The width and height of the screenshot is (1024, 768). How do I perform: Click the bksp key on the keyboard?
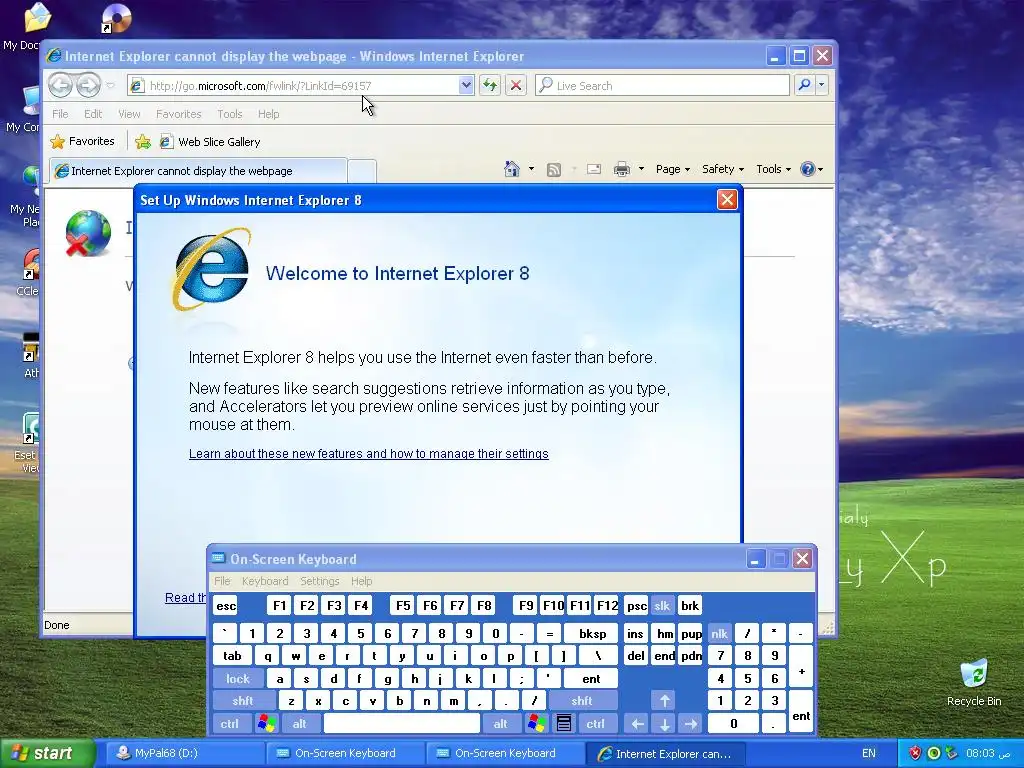click(x=592, y=633)
